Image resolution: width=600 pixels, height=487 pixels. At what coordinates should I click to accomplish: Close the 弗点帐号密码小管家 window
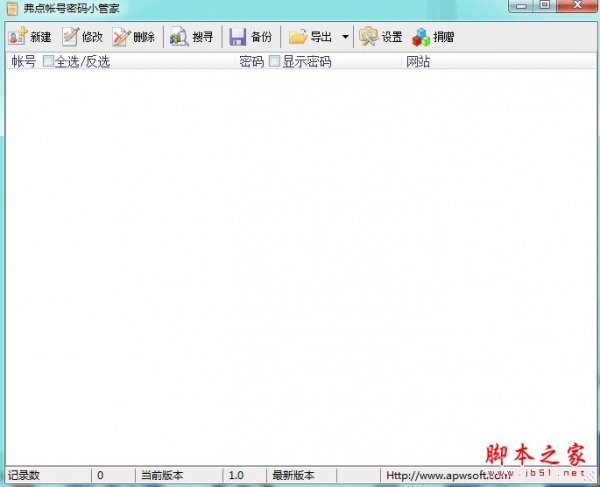click(x=577, y=5)
